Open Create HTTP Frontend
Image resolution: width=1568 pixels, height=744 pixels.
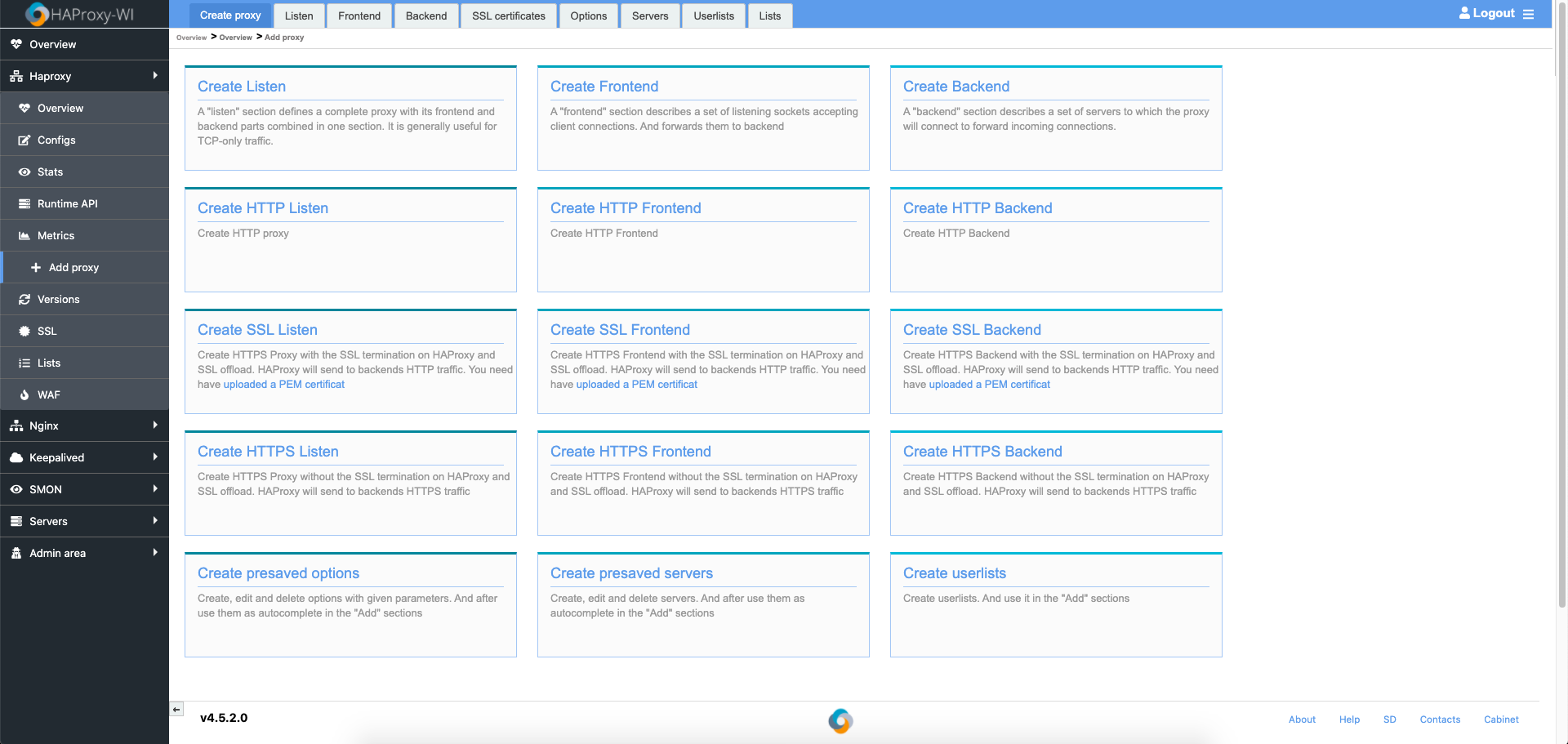coord(626,208)
